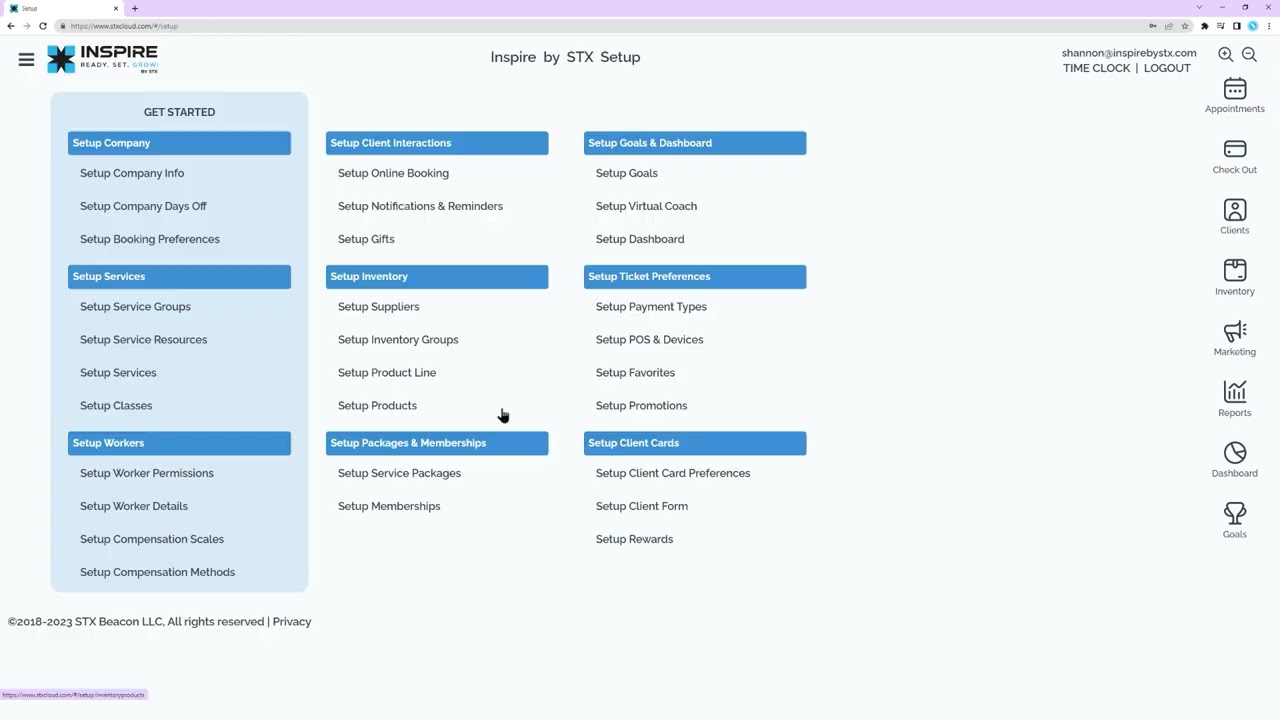Open Setup Goals link
This screenshot has width=1280, height=720.
626,173
